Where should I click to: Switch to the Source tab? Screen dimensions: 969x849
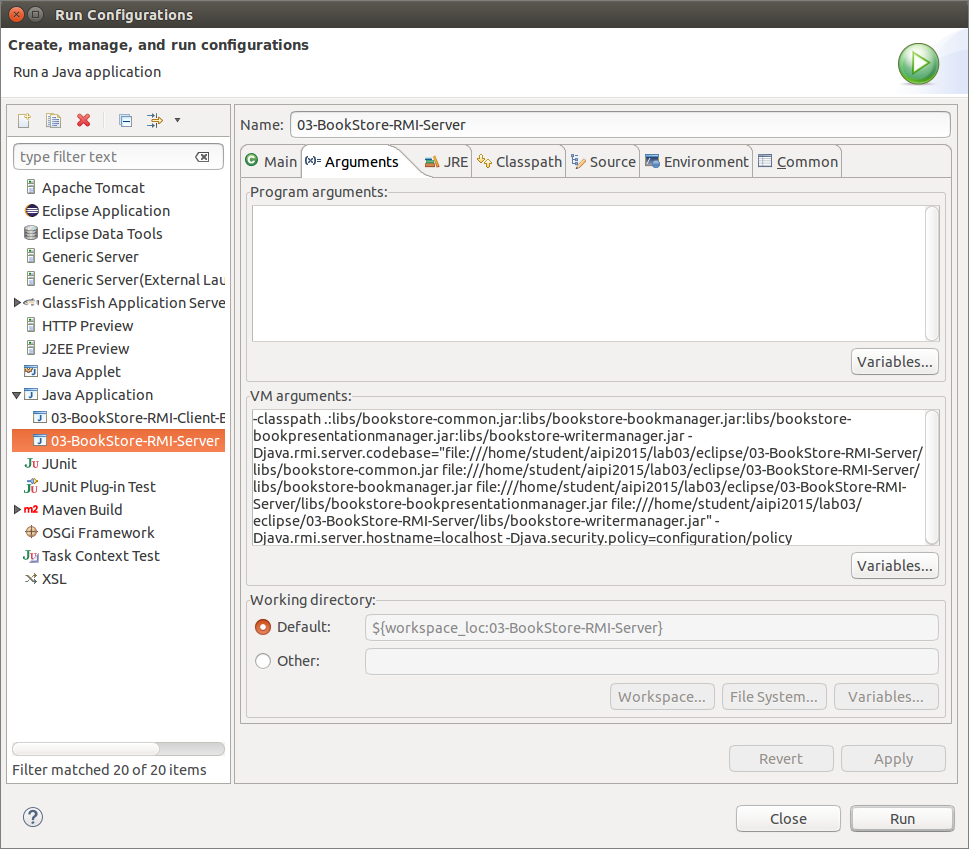pos(603,162)
